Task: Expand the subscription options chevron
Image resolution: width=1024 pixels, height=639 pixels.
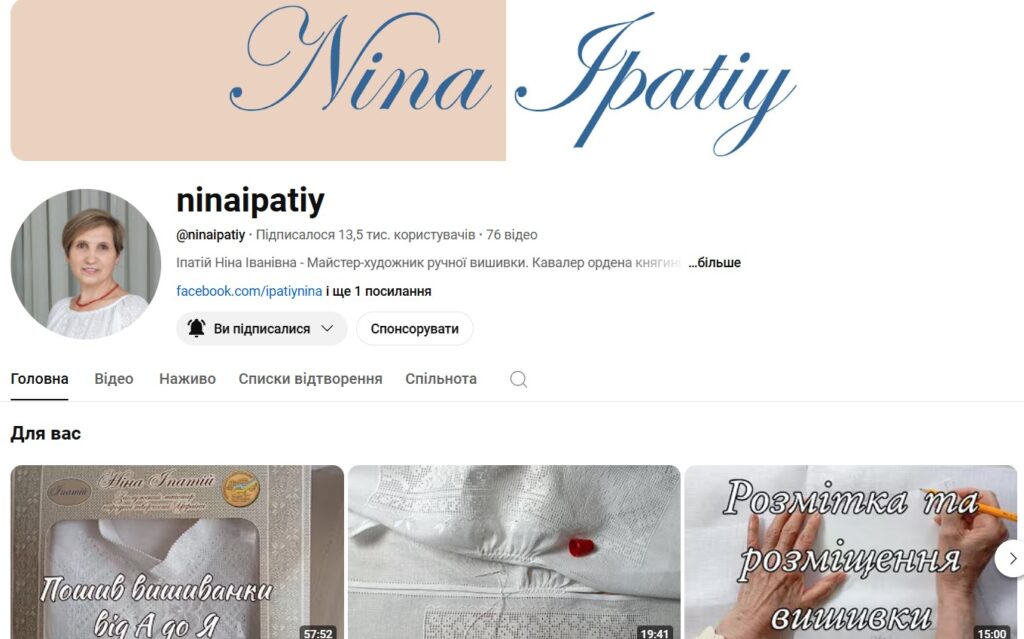Action: [x=327, y=329]
